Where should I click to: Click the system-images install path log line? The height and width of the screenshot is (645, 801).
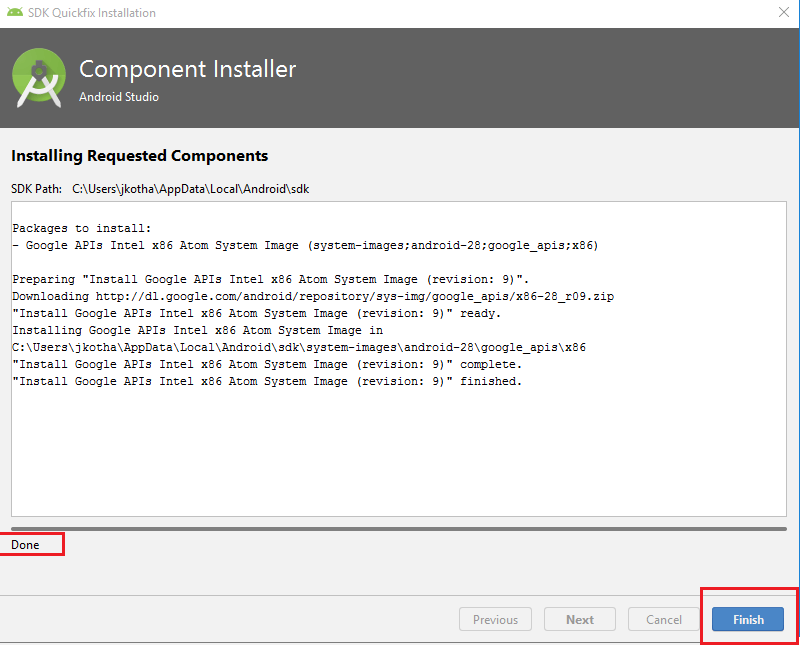click(x=299, y=347)
